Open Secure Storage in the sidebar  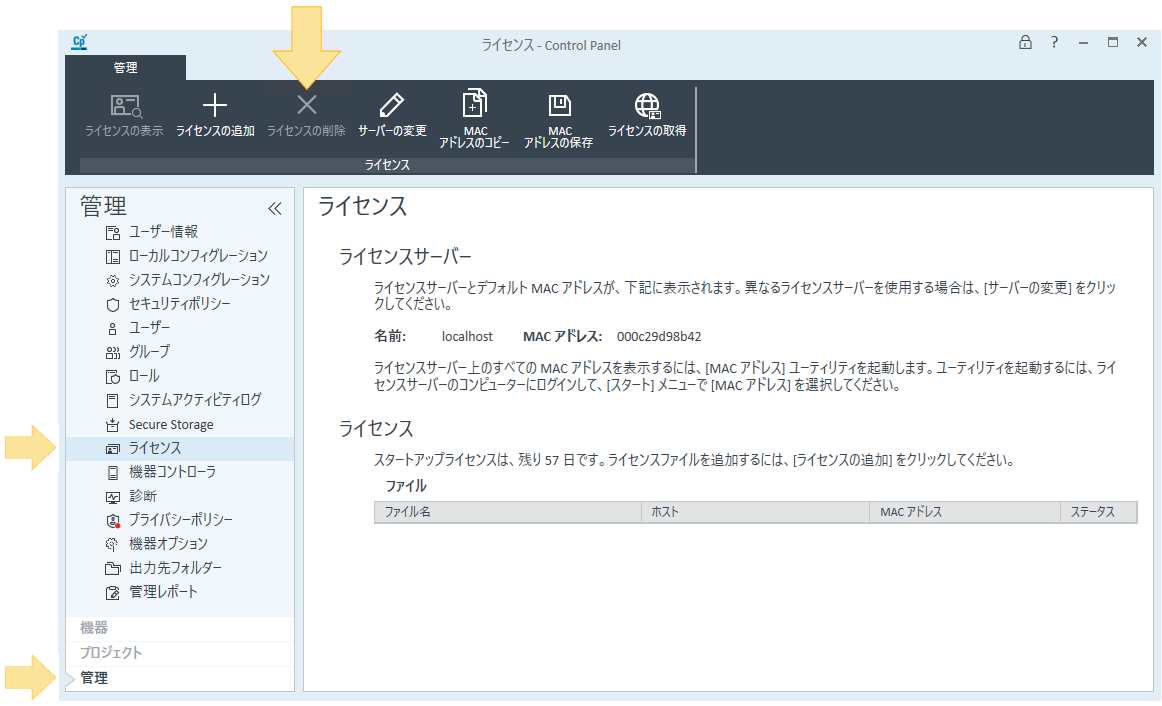pos(170,424)
